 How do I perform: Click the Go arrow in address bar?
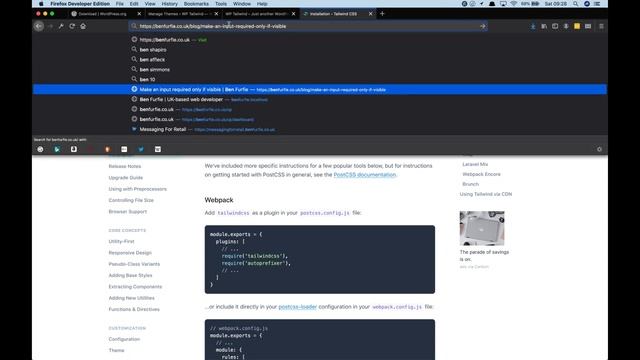tap(482, 26)
